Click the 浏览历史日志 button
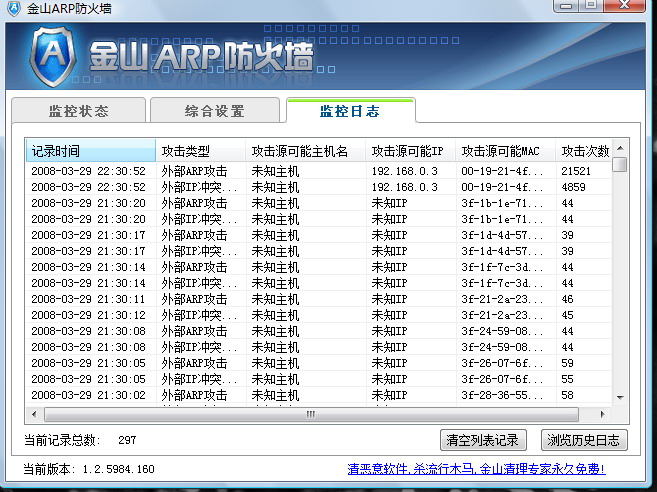The image size is (657, 492). pos(584,440)
